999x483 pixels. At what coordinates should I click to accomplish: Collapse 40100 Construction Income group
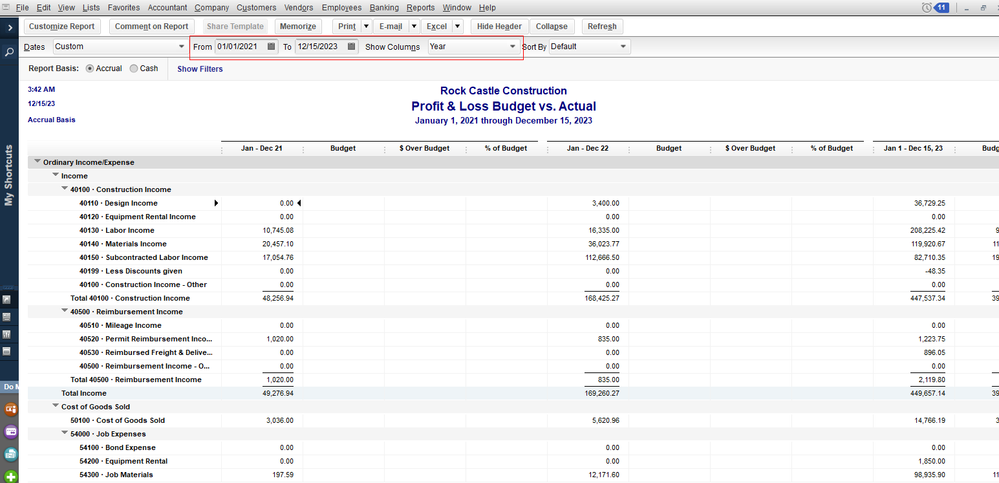coord(64,189)
